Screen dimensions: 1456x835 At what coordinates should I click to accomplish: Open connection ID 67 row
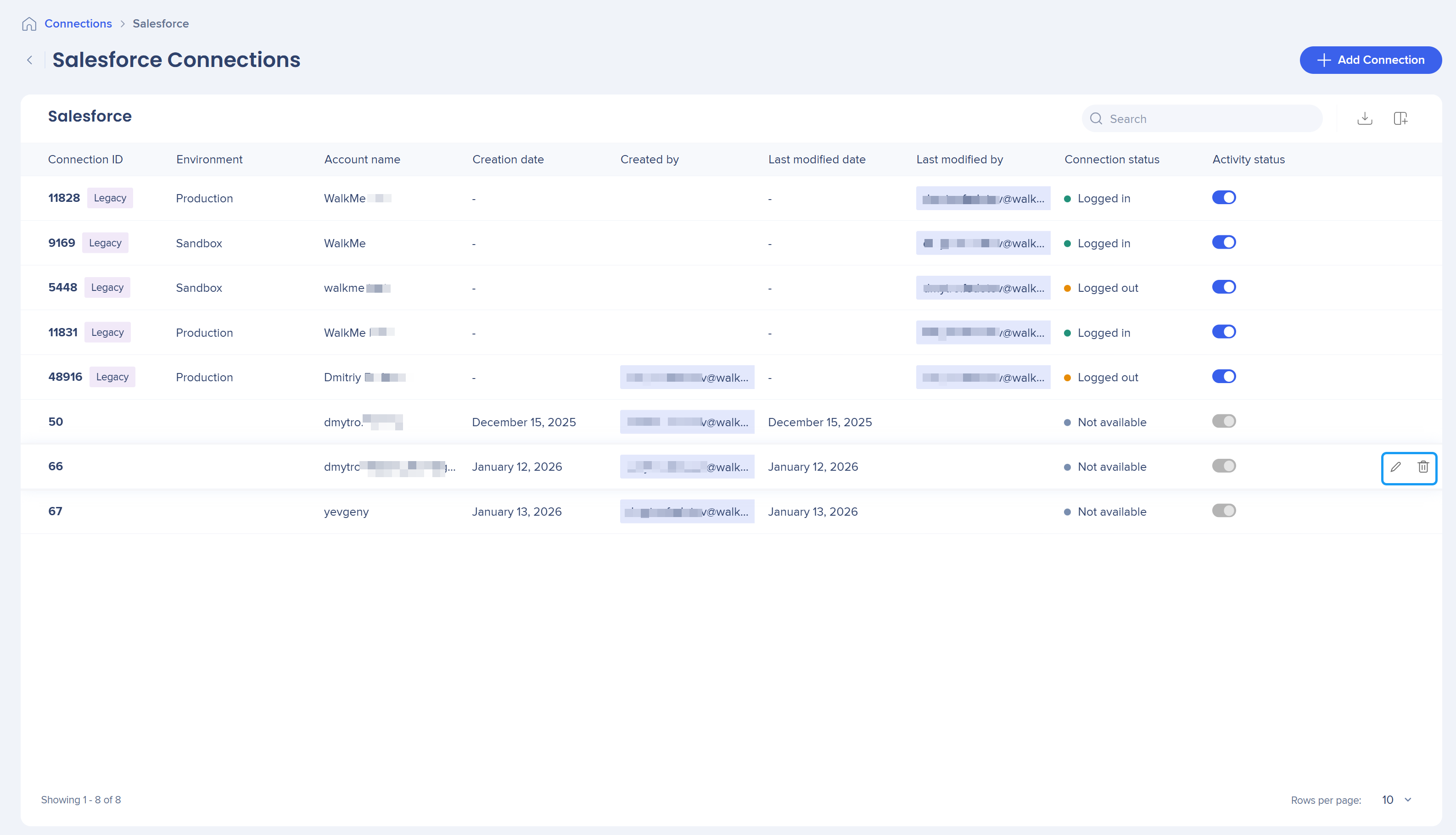point(55,512)
